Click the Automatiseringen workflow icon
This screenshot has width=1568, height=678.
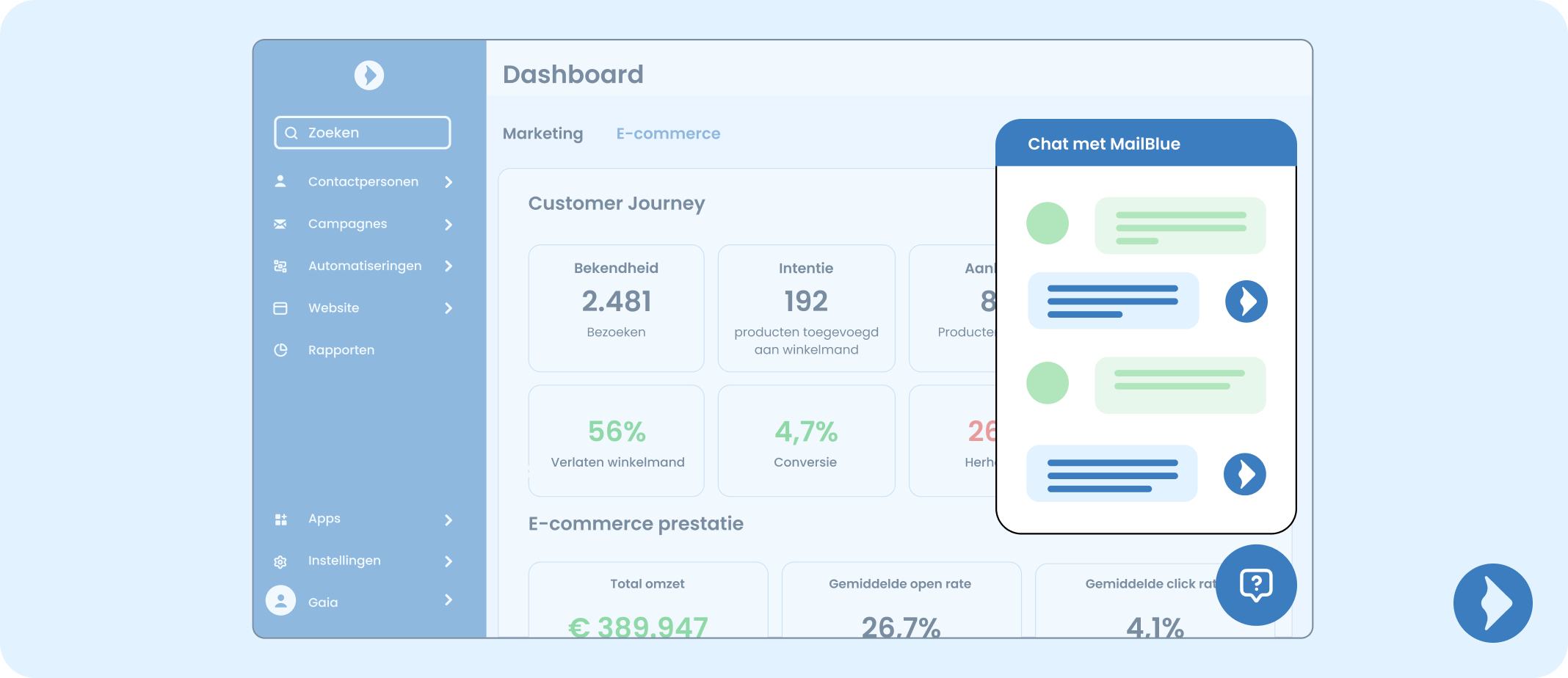tap(280, 266)
